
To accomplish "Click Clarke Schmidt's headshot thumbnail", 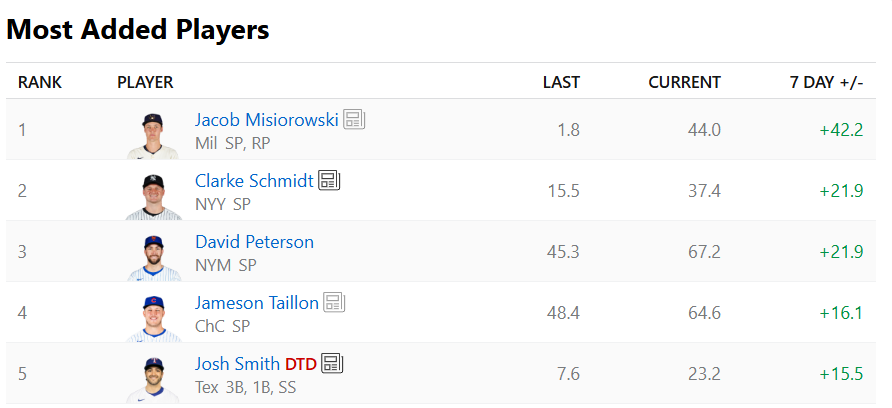I will (x=153, y=195).
